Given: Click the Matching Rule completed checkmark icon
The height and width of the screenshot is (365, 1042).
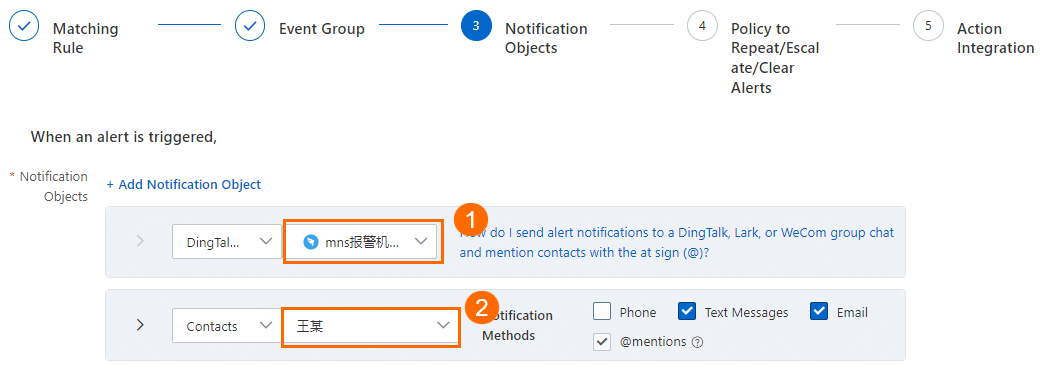Looking at the screenshot, I should 25,26.
